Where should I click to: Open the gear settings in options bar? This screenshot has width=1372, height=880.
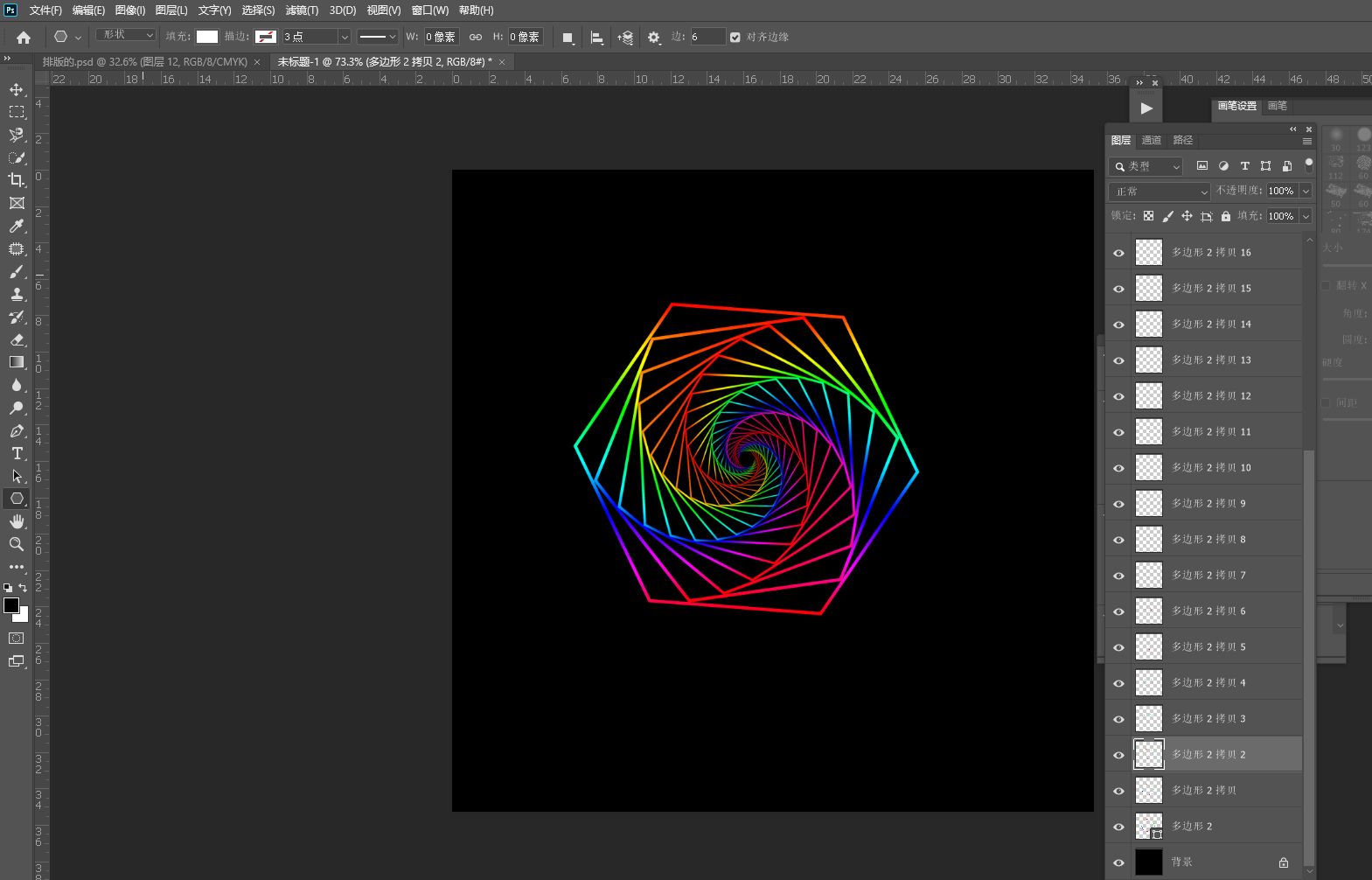(653, 37)
